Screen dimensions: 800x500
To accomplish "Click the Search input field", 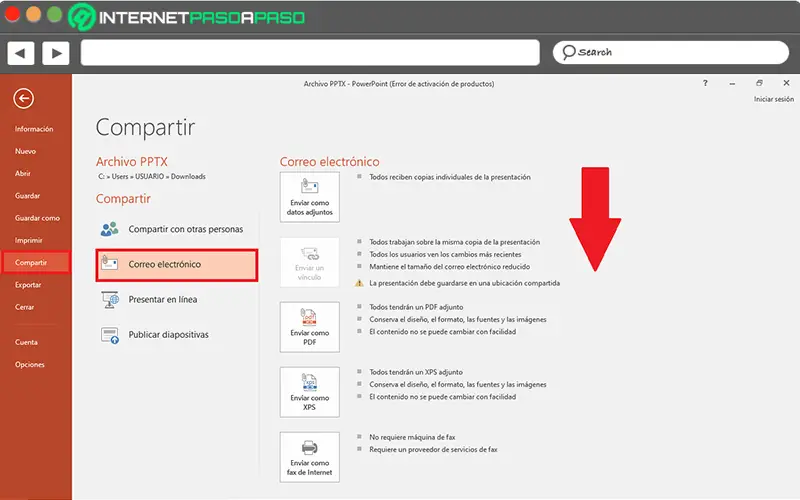I will tap(670, 53).
